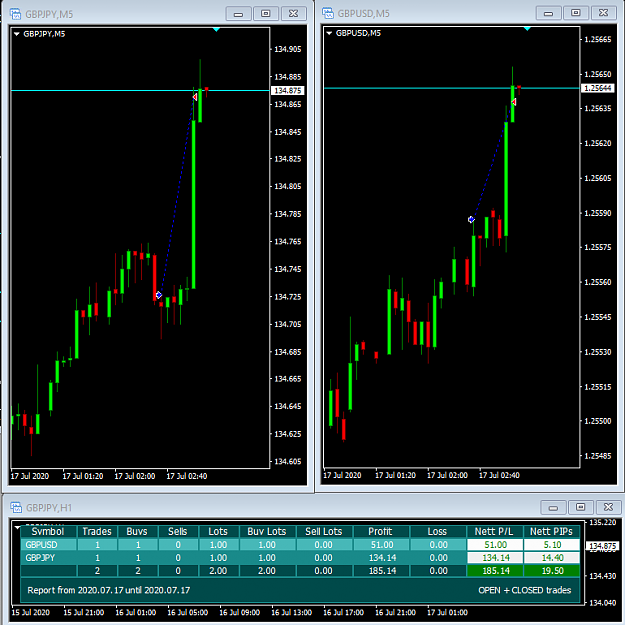Image resolution: width=625 pixels, height=625 pixels.
Task: Maximize the GBPJPY,M5 chart window
Action: tap(266, 14)
